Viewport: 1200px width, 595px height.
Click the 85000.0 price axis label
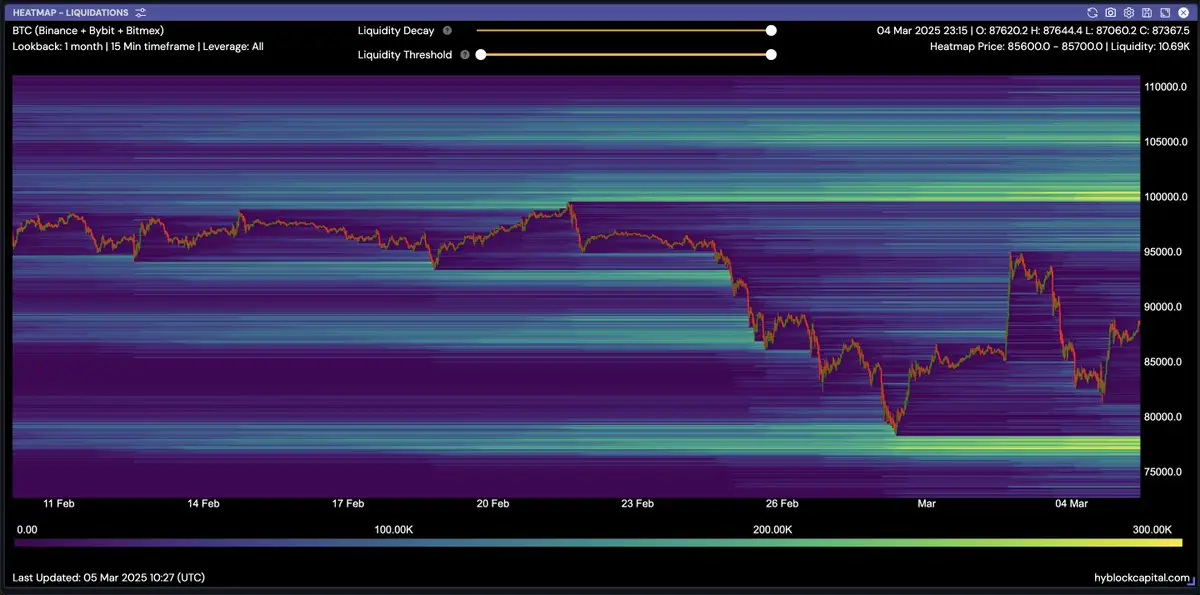(1163, 362)
